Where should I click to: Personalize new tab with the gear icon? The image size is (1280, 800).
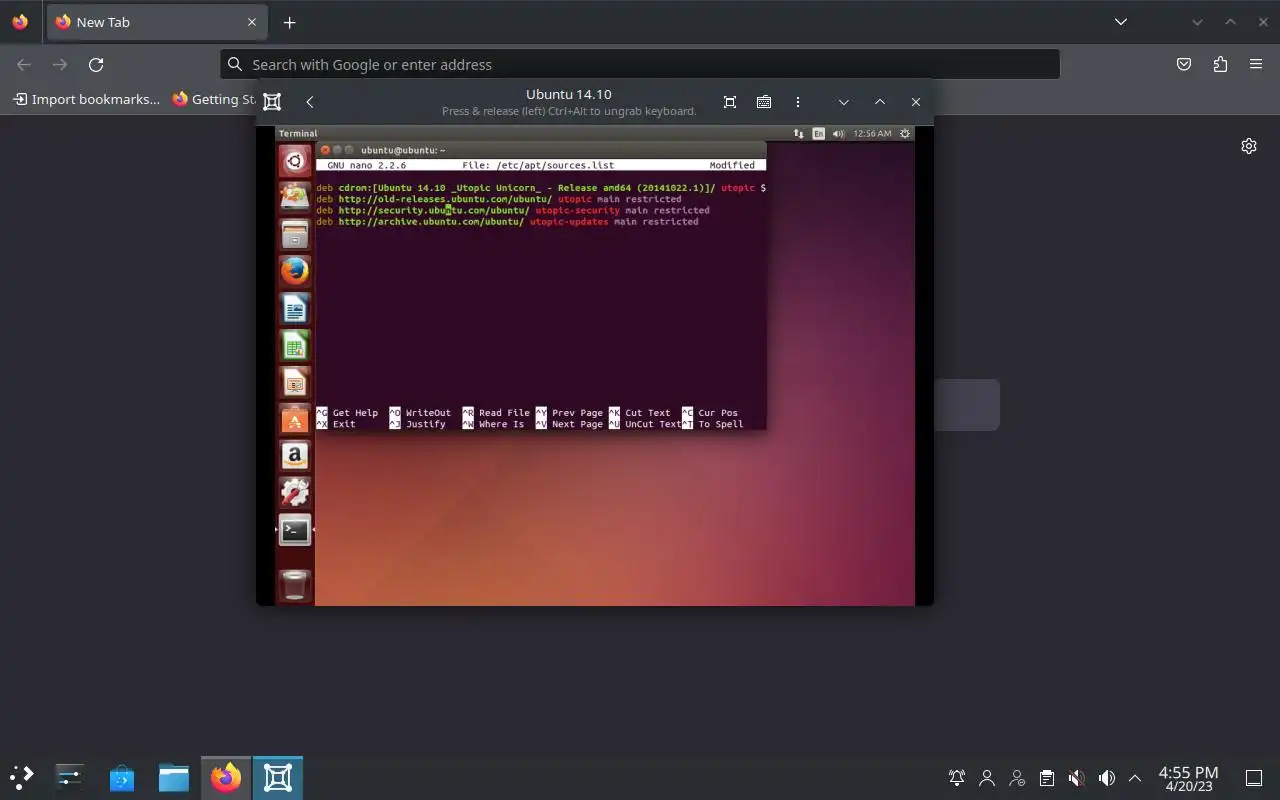click(x=1249, y=146)
